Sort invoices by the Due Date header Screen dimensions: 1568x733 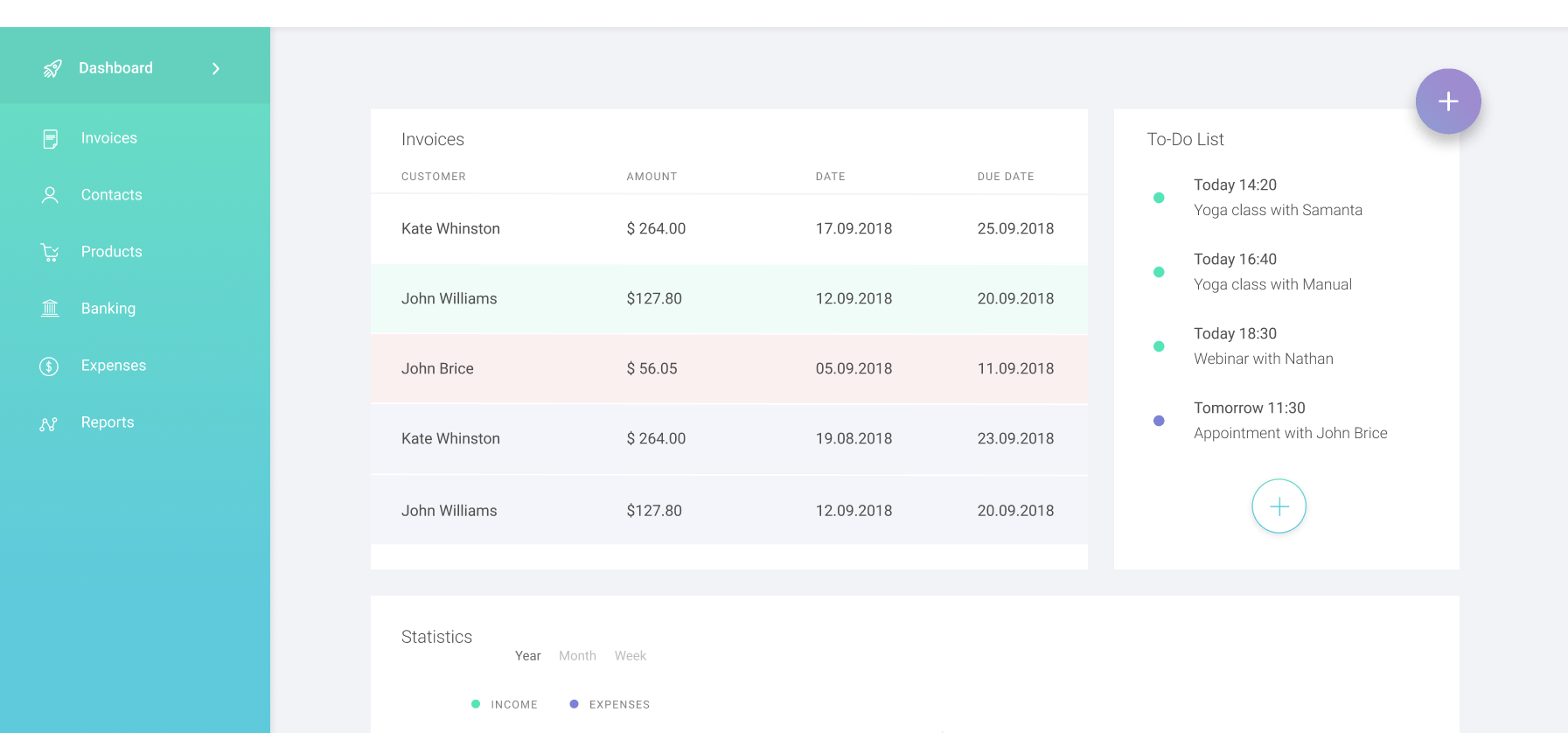(1005, 177)
